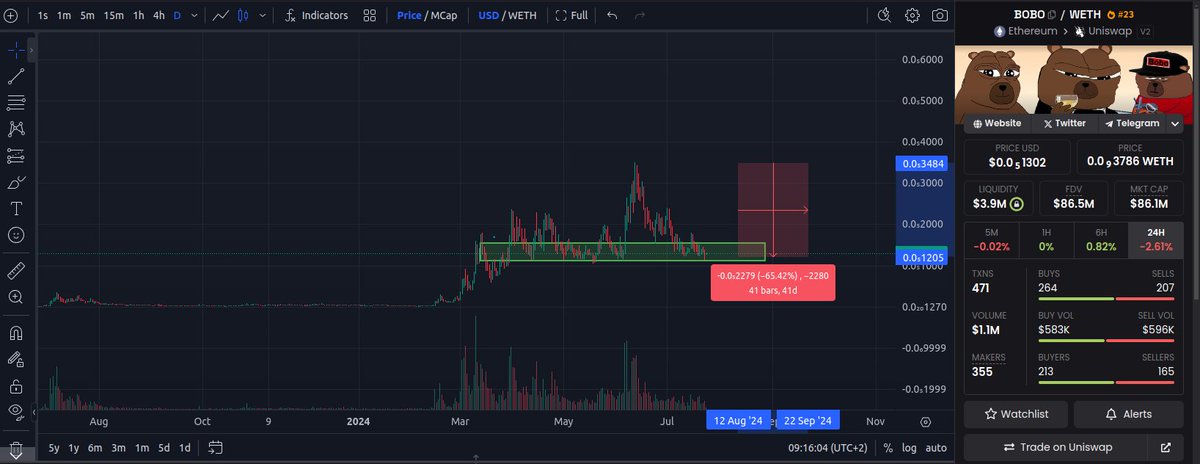Toggle stay in drawing mode

[16, 359]
